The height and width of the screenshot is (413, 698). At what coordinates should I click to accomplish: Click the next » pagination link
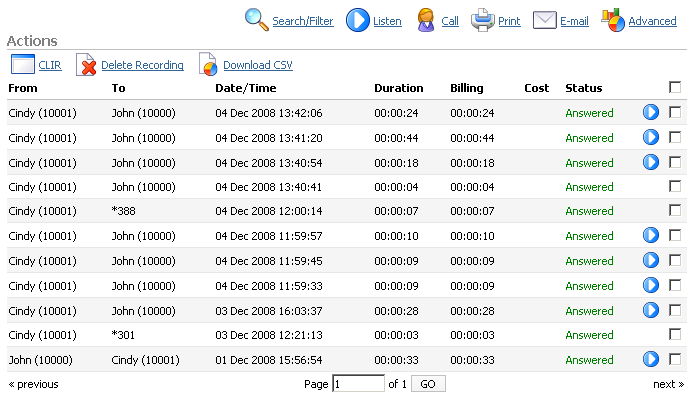[668, 384]
